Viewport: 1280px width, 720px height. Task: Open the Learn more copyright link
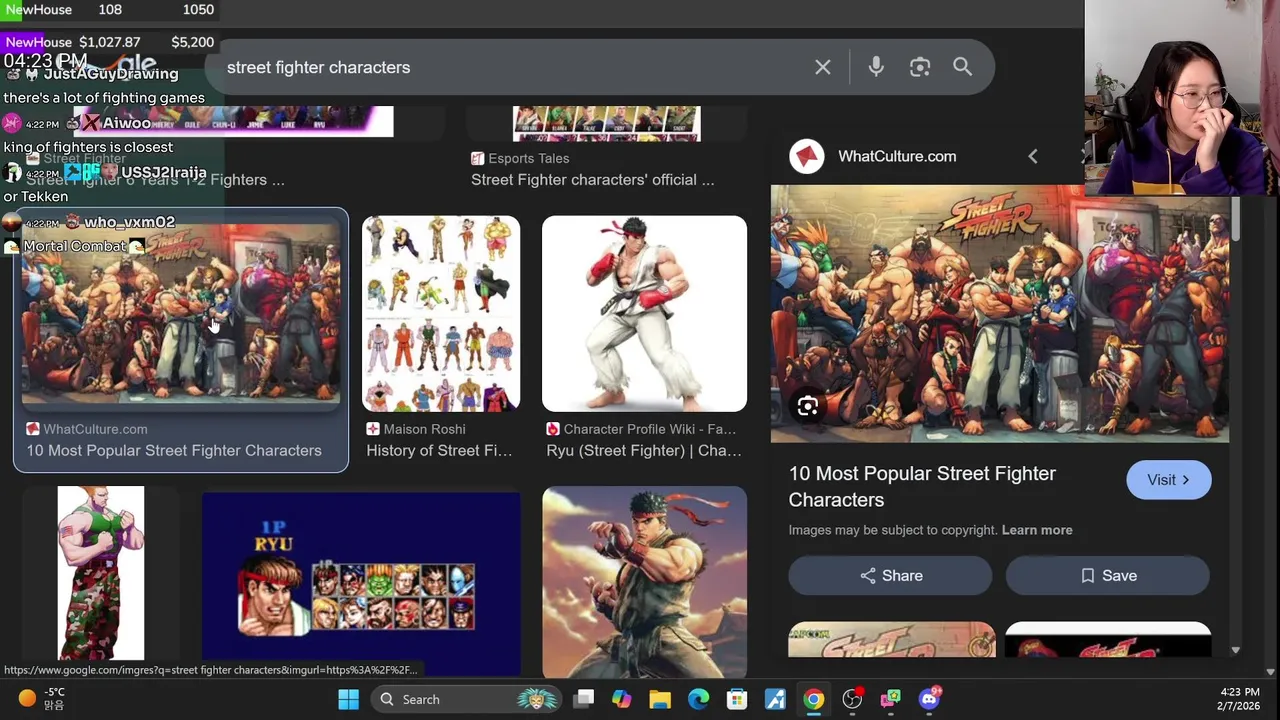pos(1037,530)
